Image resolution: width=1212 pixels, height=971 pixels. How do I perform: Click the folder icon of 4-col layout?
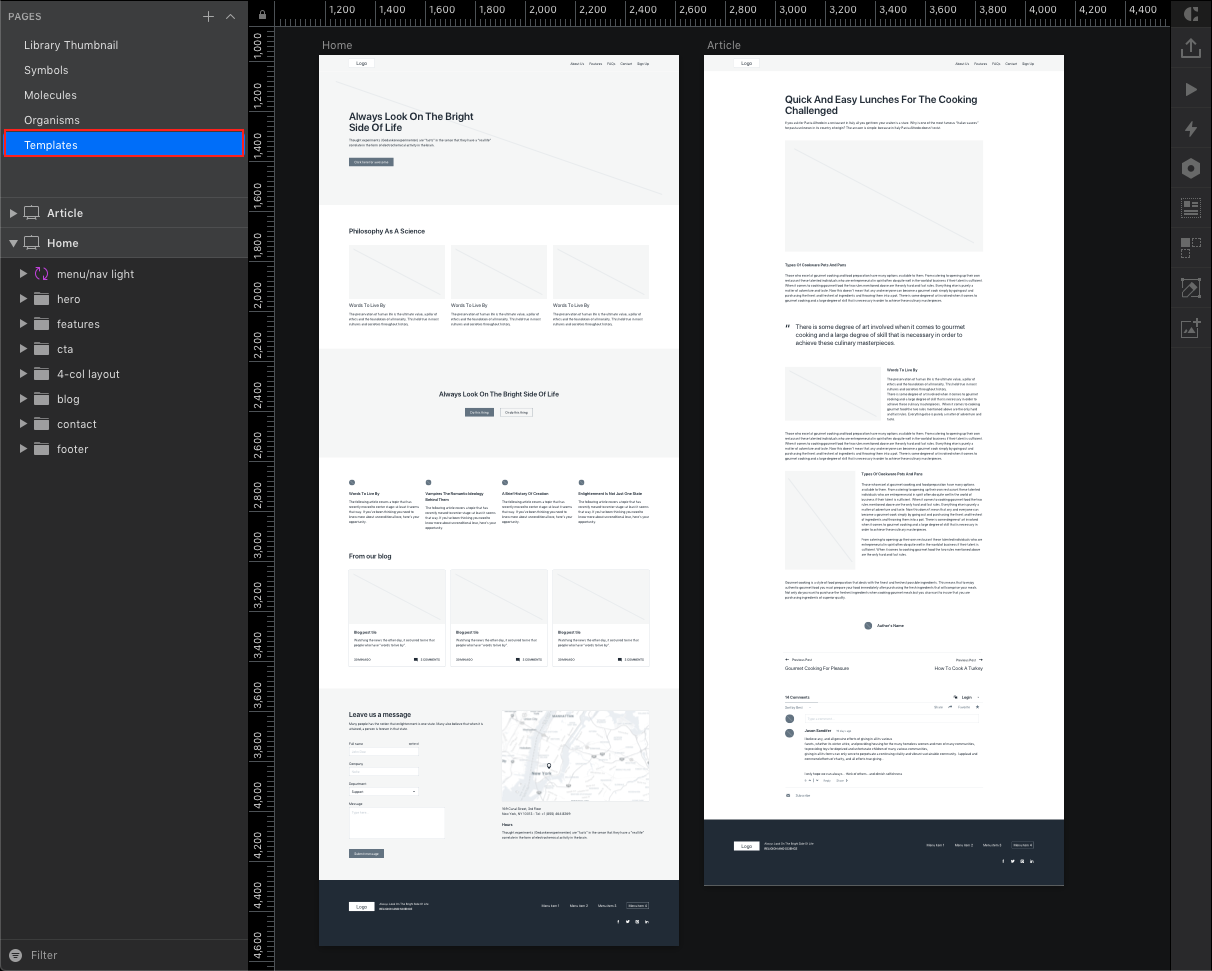[x=41, y=374]
